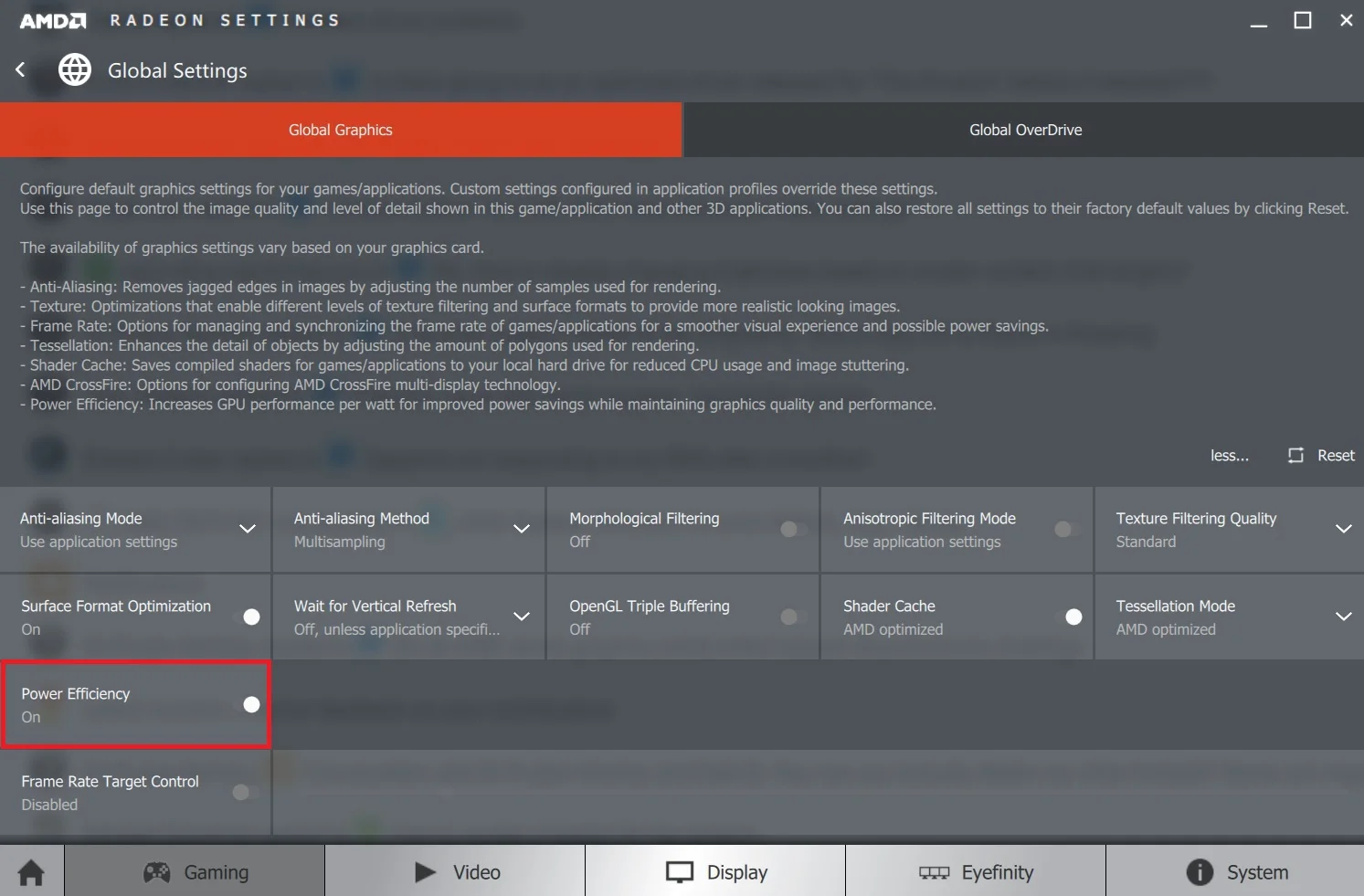Click the back arrow icon
Viewport: 1364px width, 896px height.
pos(20,69)
